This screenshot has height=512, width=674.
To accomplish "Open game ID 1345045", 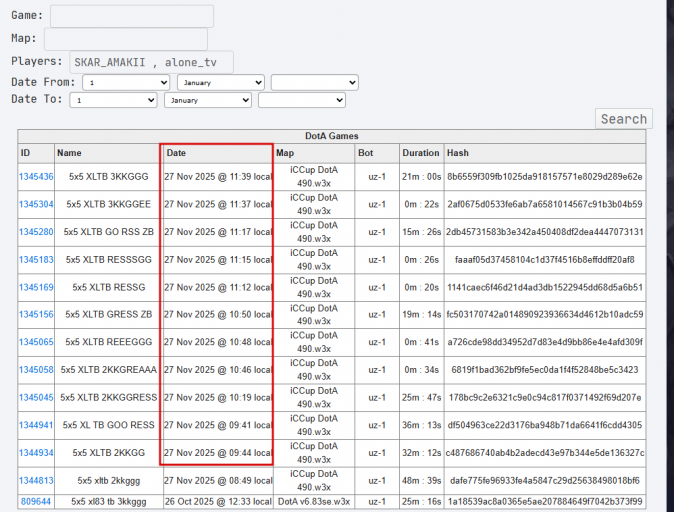I will pyautogui.click(x=36, y=397).
